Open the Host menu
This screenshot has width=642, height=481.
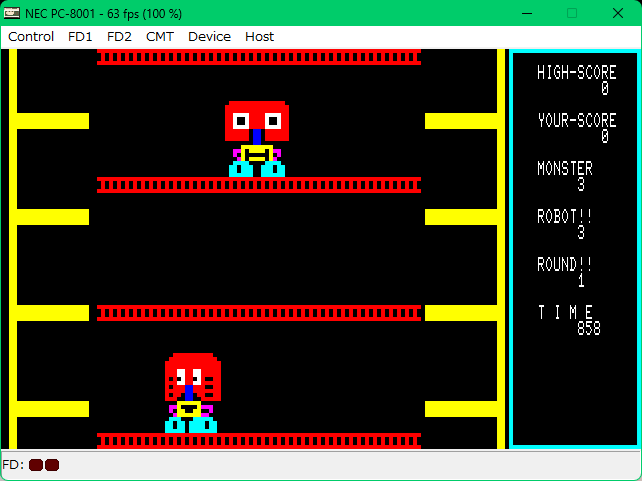point(259,36)
